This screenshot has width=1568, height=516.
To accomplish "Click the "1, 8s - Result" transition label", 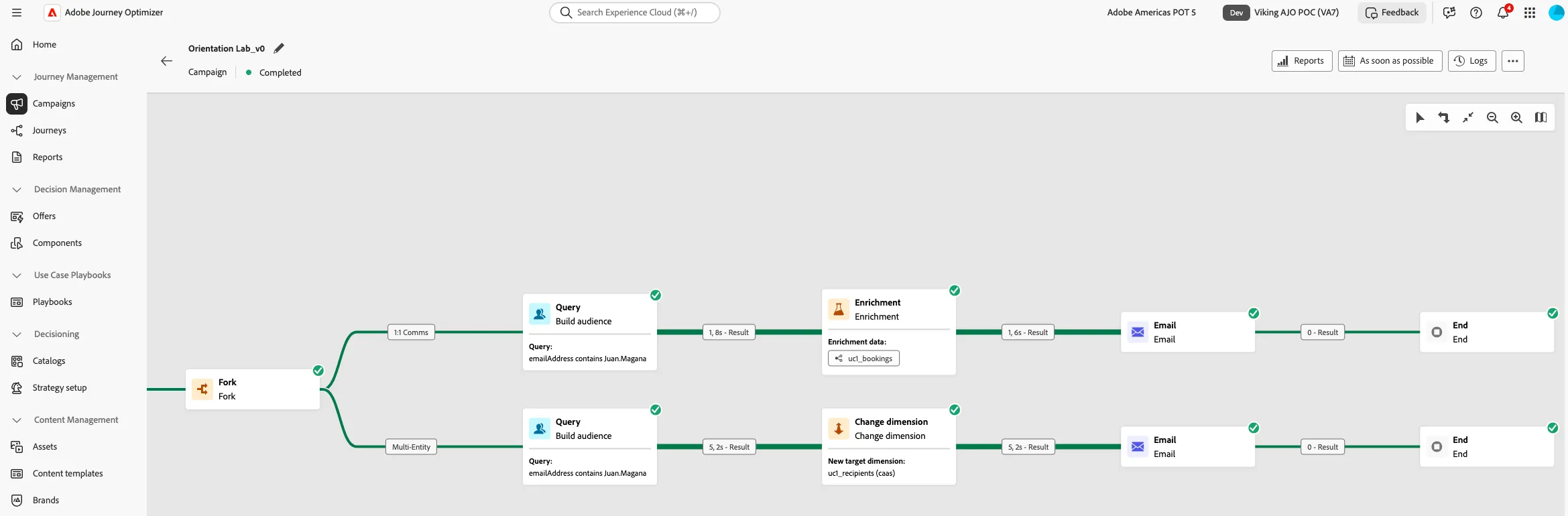I will [x=729, y=332].
